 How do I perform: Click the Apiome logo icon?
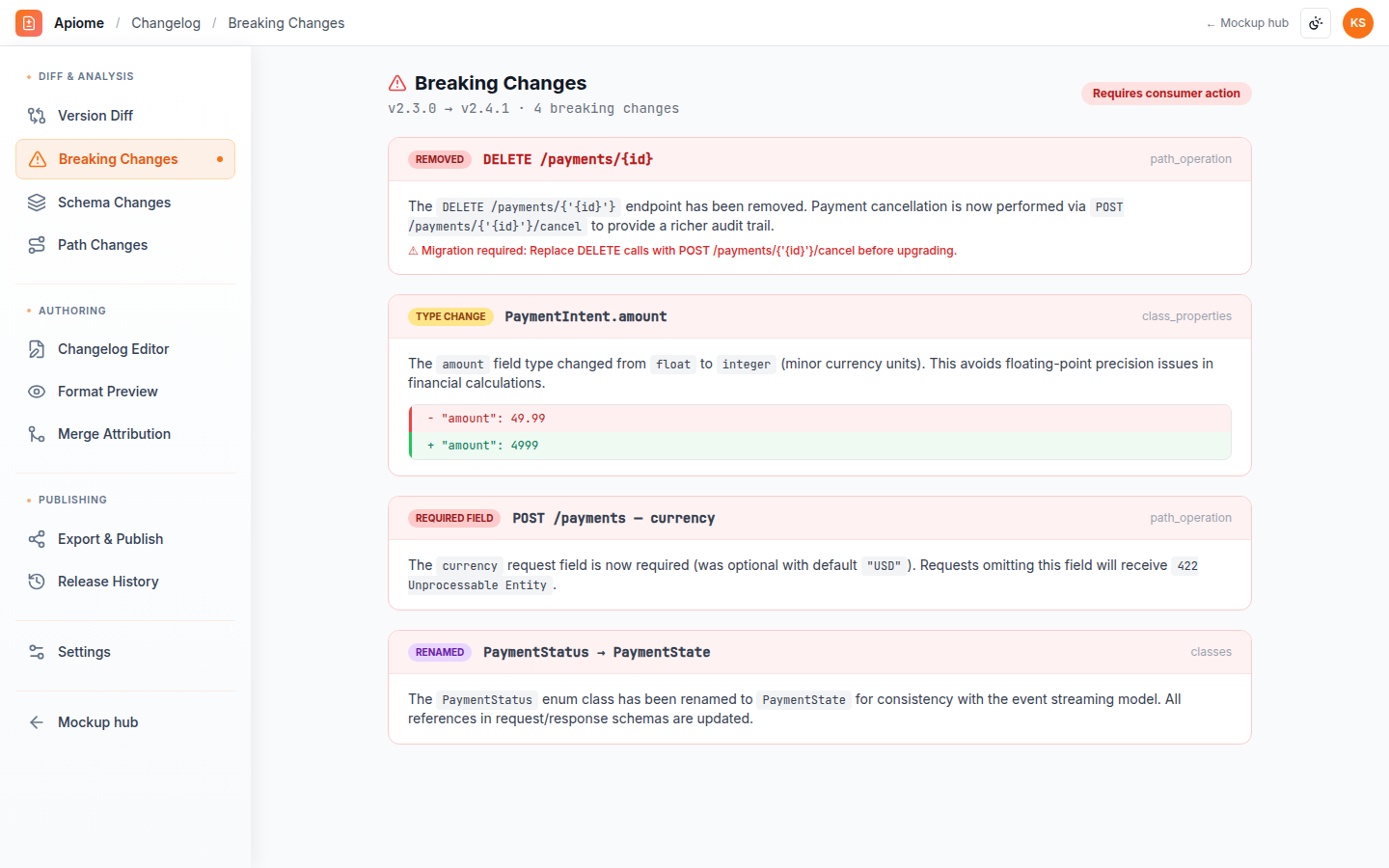point(29,23)
